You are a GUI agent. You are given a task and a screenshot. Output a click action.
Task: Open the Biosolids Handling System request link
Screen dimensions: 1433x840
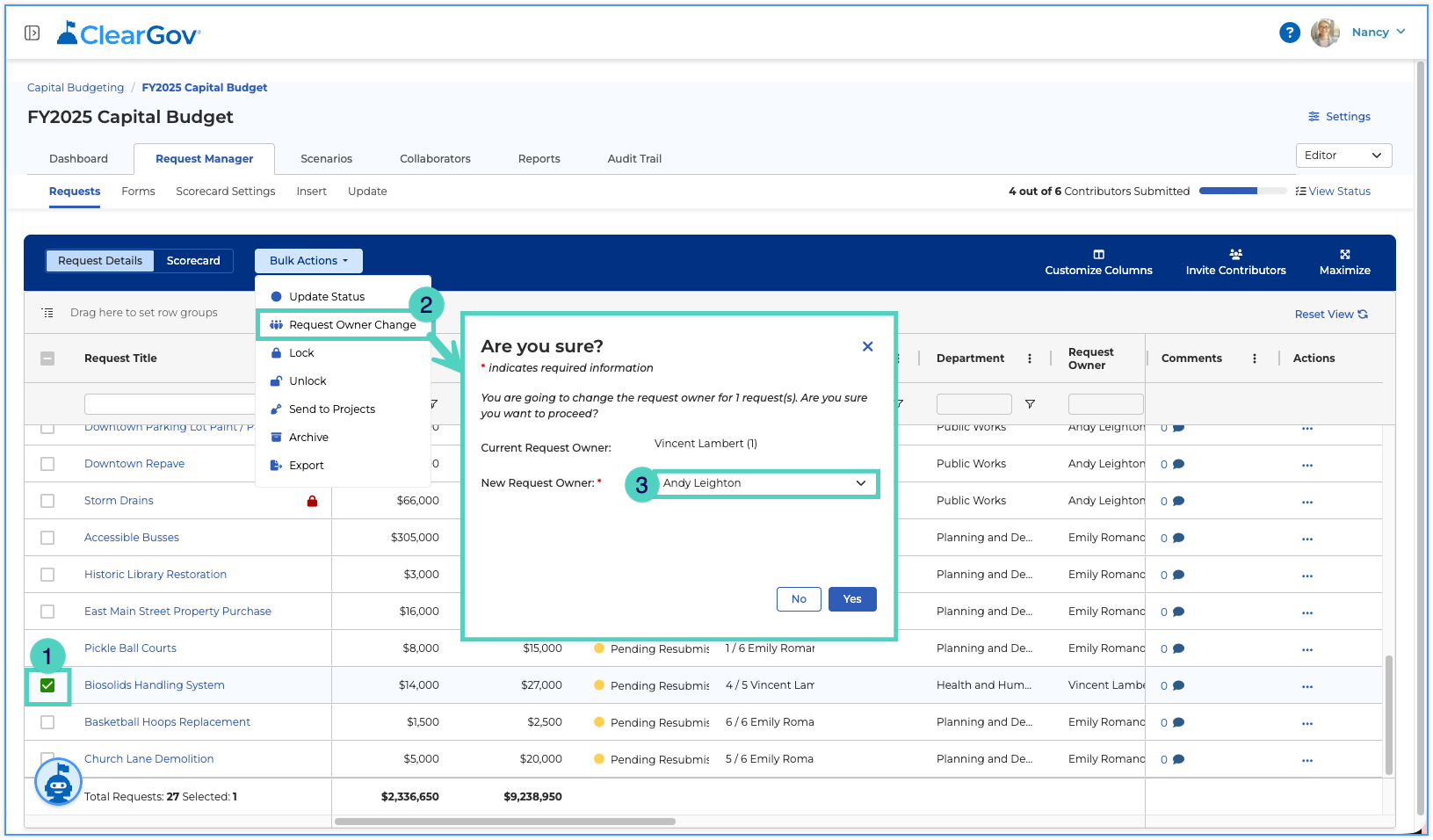155,685
